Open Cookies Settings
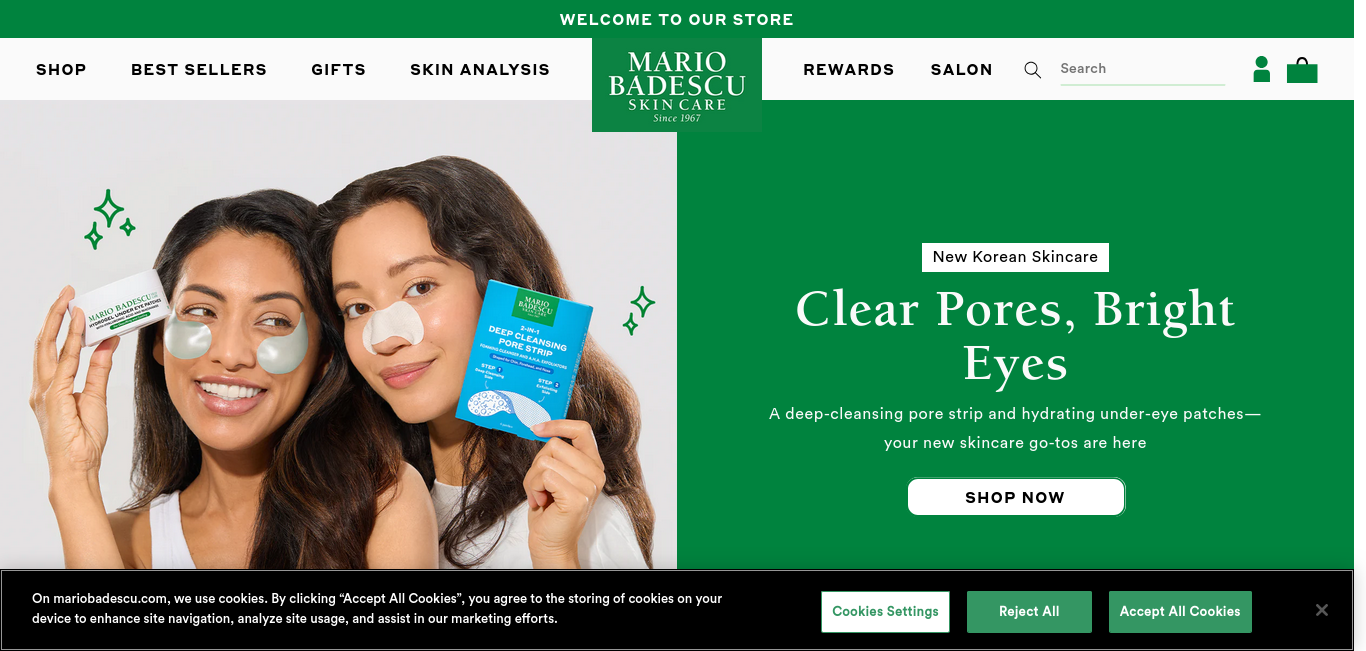The width and height of the screenshot is (1366, 651). [885, 611]
